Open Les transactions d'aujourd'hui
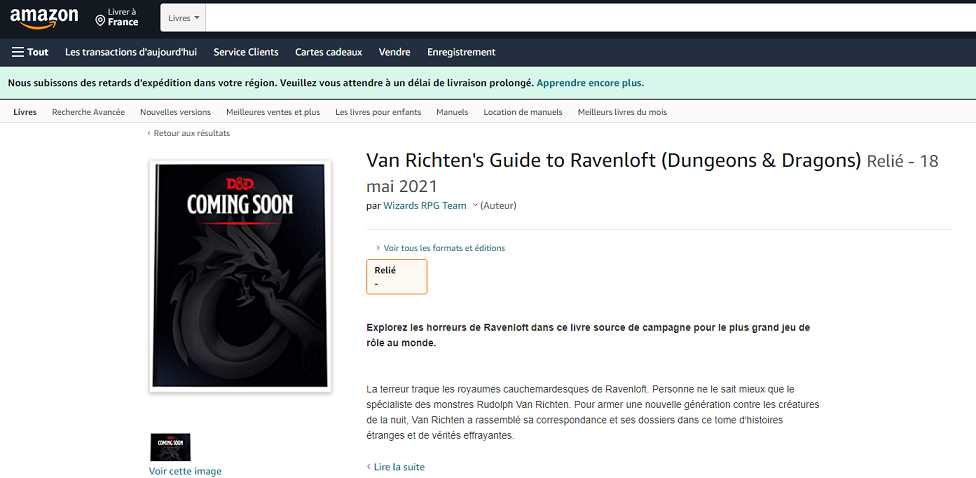Image resolution: width=976 pixels, height=478 pixels. tap(131, 52)
